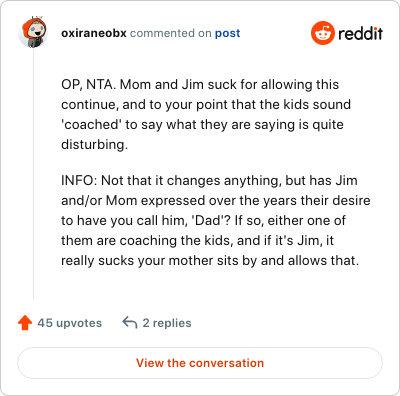The image size is (400, 396).
Task: Click the commenter's Snoo avatar image
Action: click(x=33, y=32)
